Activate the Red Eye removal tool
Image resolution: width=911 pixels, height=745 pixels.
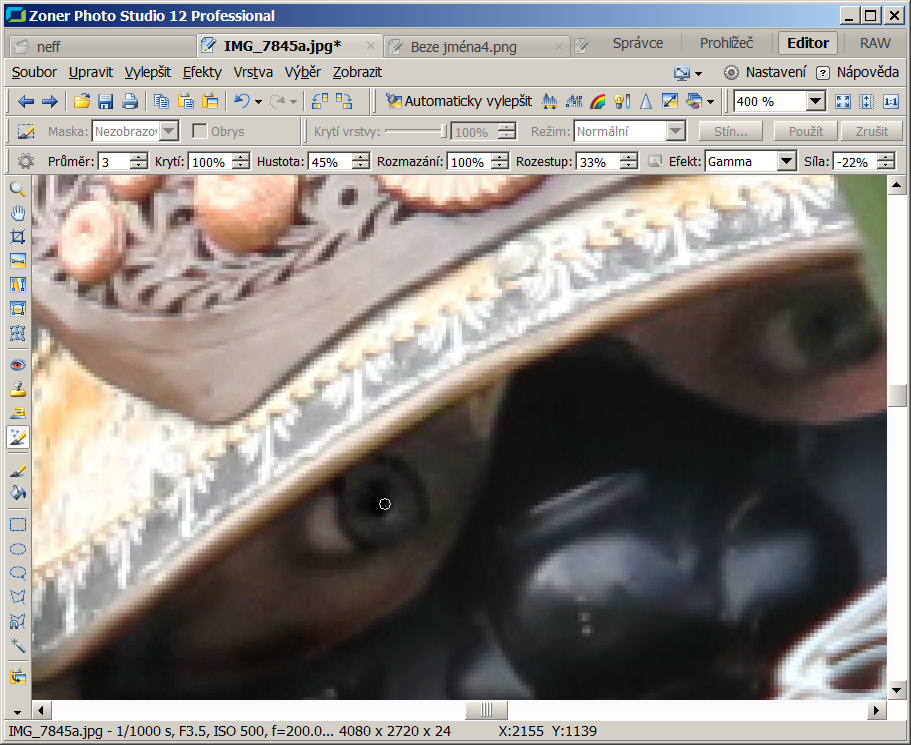(17, 365)
